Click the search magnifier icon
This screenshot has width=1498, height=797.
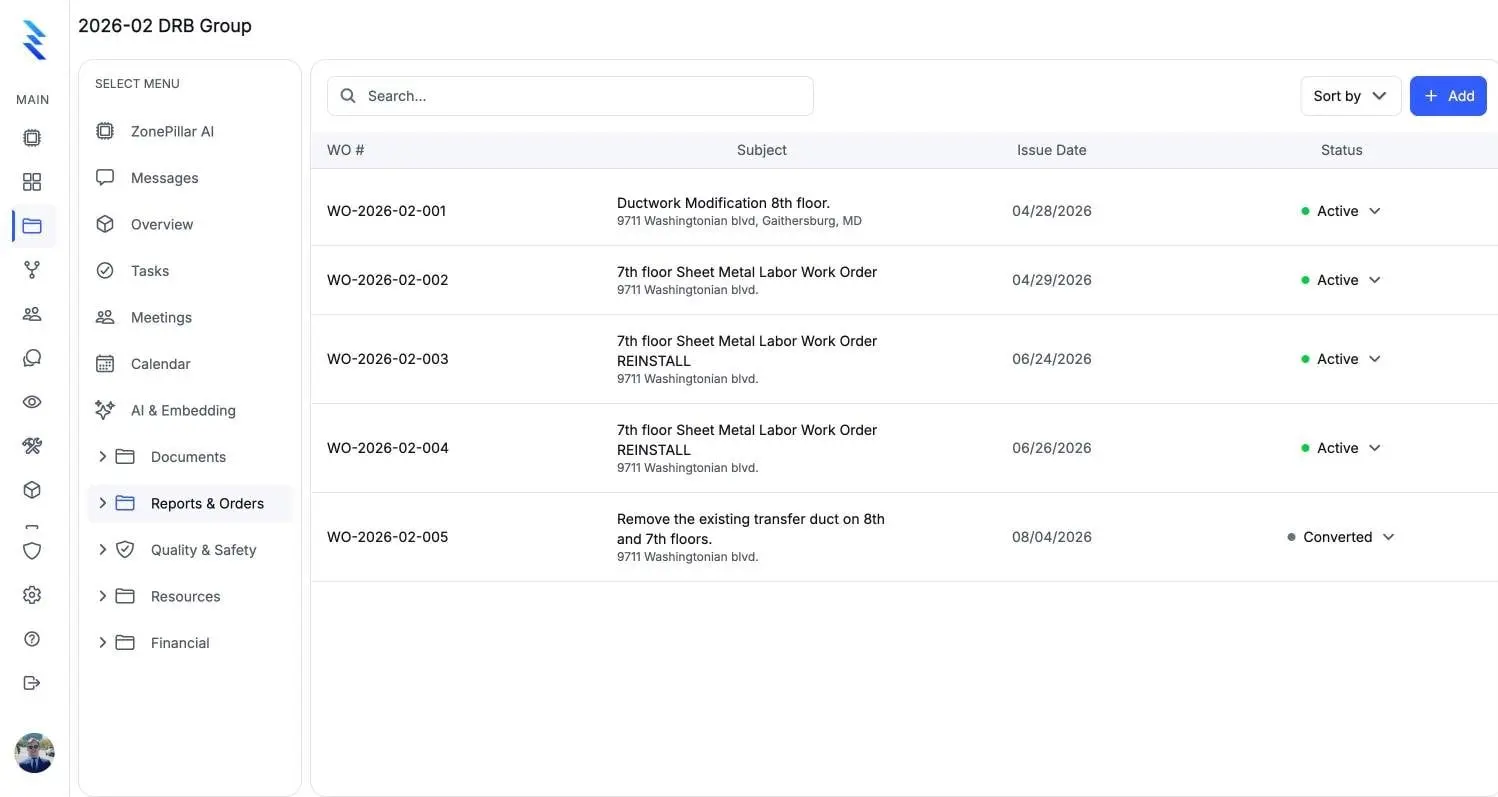point(348,96)
